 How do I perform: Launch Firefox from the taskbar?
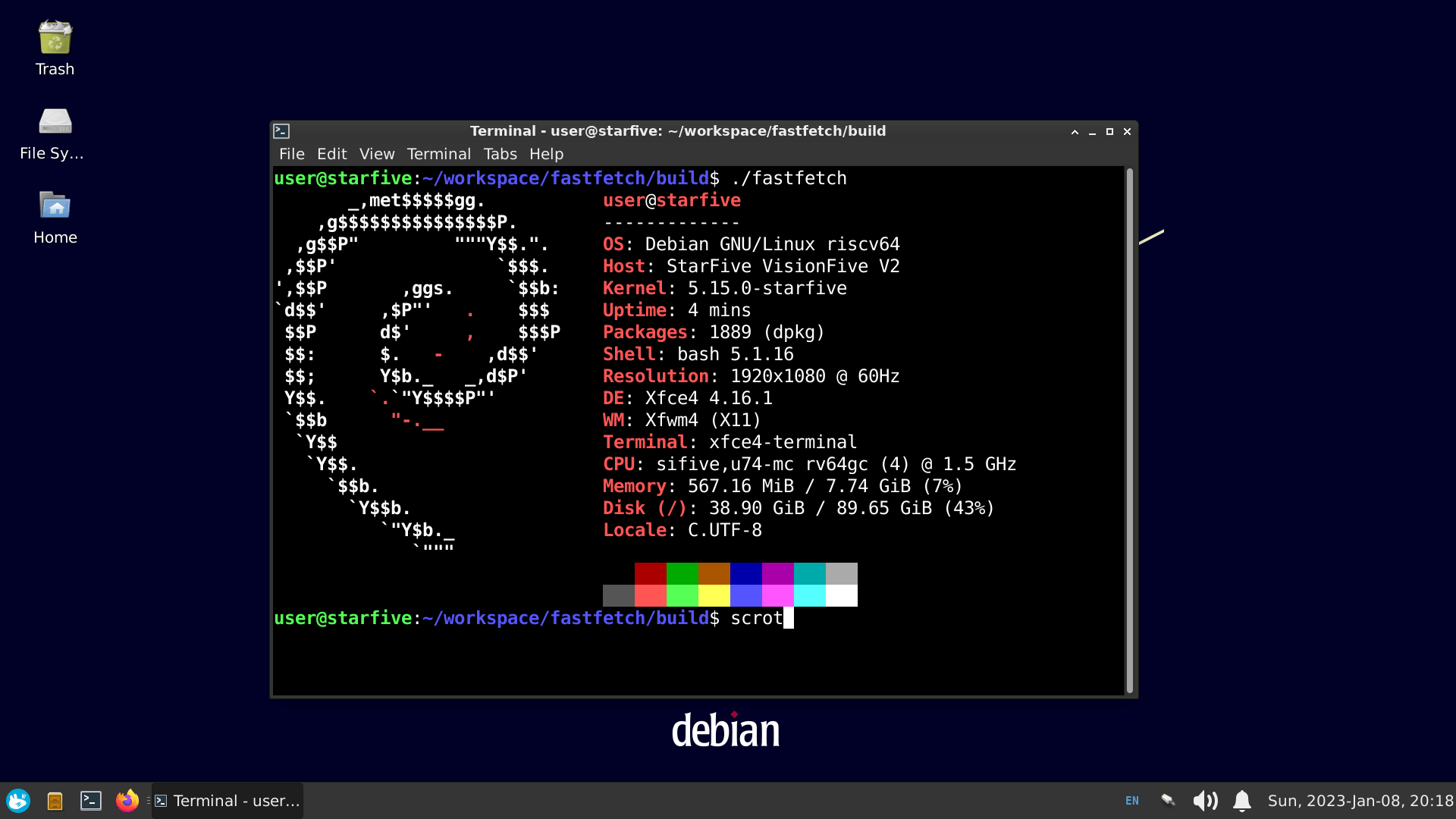[x=127, y=801]
